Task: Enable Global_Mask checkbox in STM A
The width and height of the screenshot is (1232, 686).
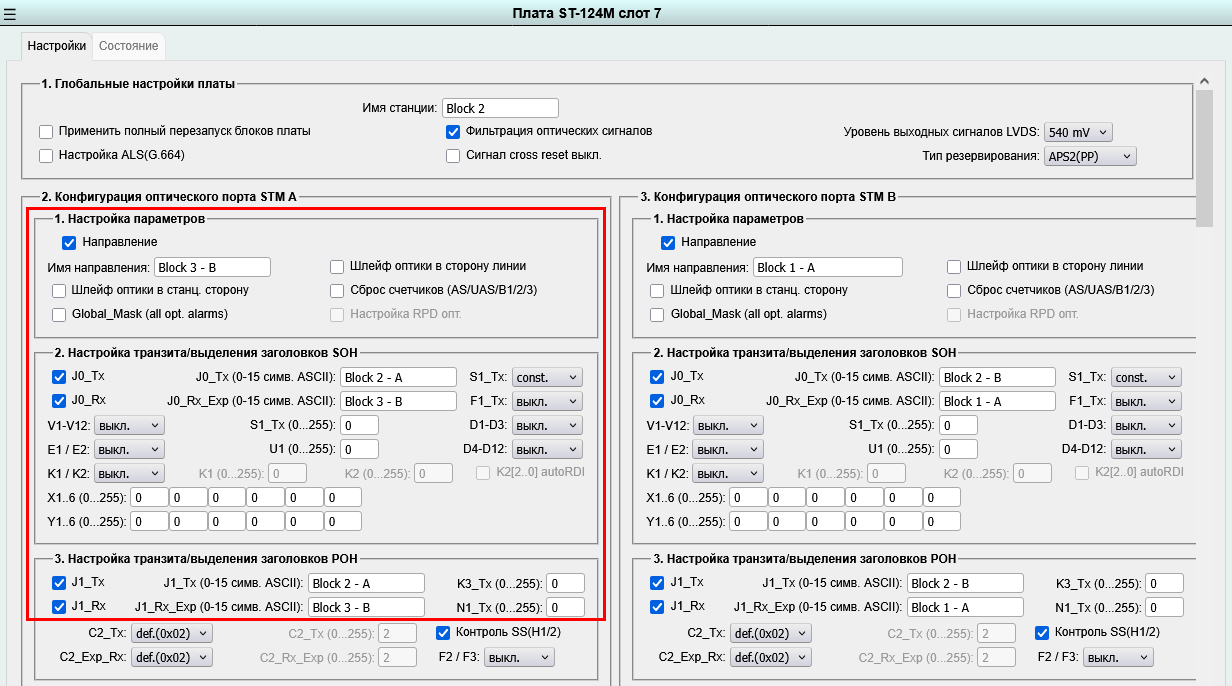Action: (x=59, y=315)
